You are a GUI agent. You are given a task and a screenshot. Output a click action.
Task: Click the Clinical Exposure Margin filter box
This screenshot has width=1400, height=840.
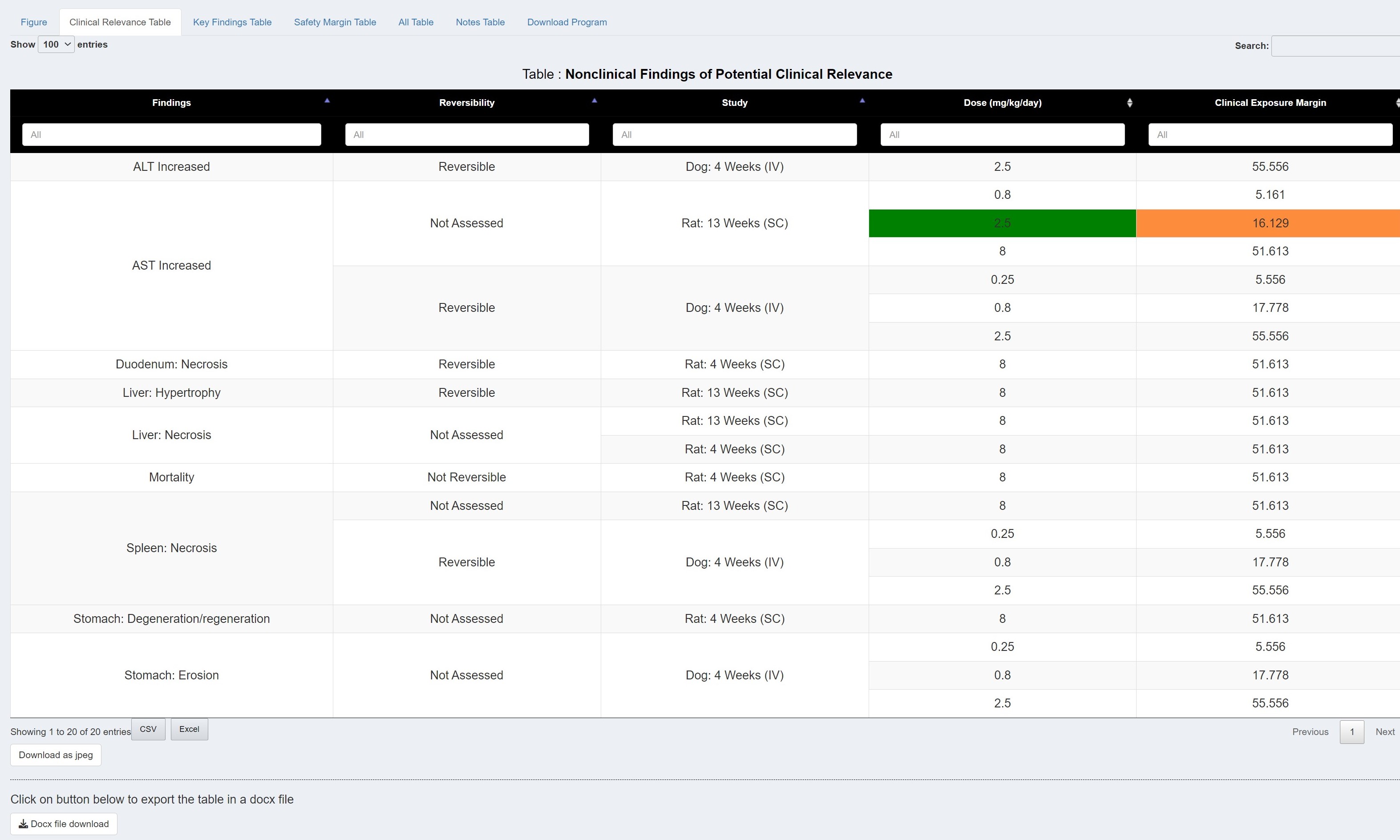[1271, 135]
